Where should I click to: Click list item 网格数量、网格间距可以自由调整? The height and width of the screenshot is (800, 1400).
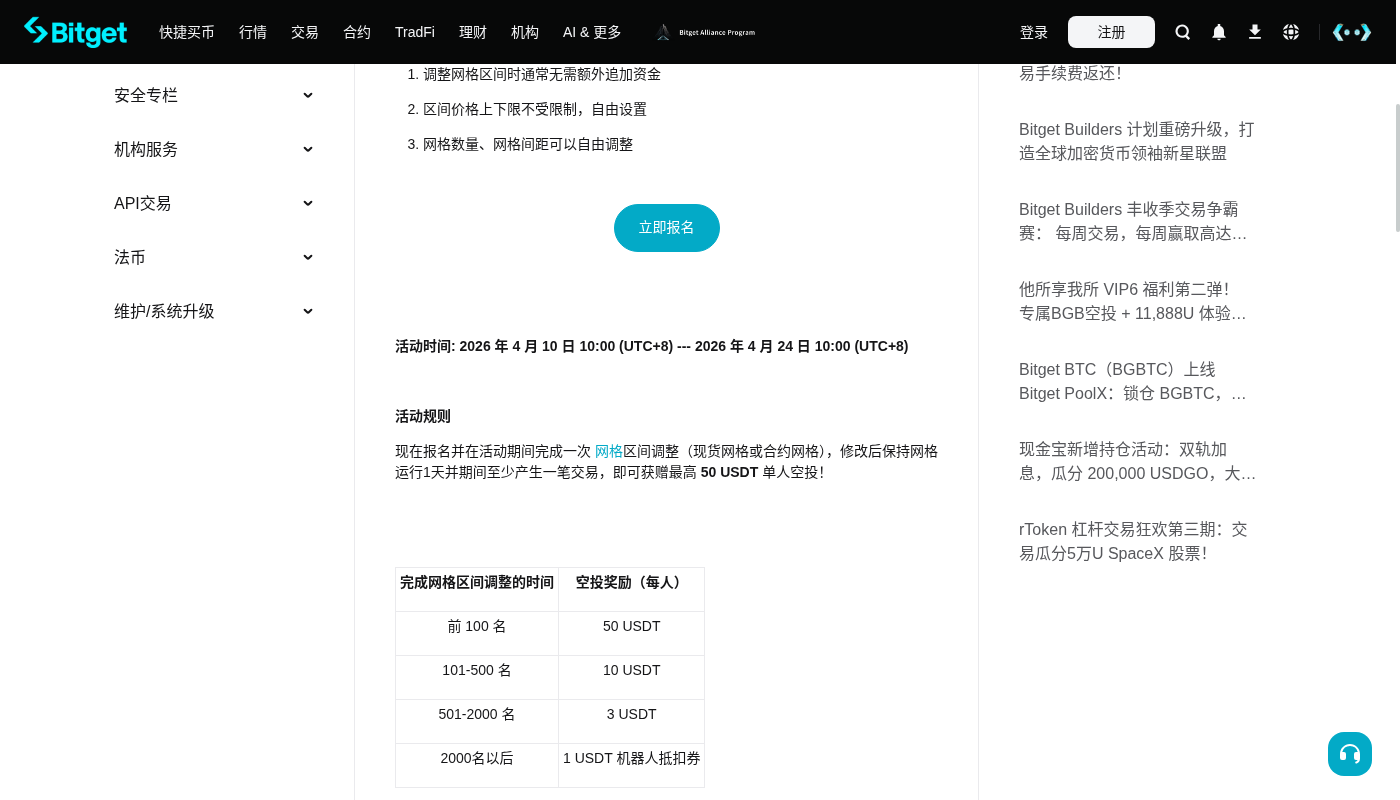click(x=528, y=144)
